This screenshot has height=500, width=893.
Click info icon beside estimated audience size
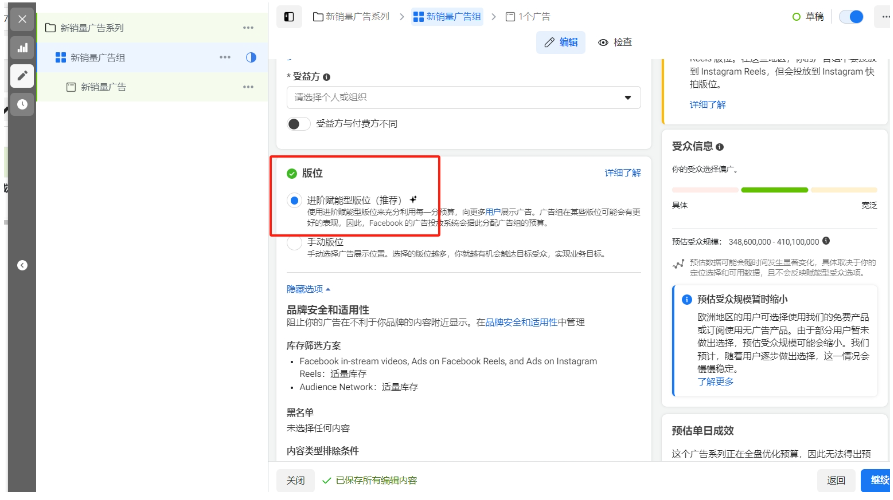coord(826,241)
